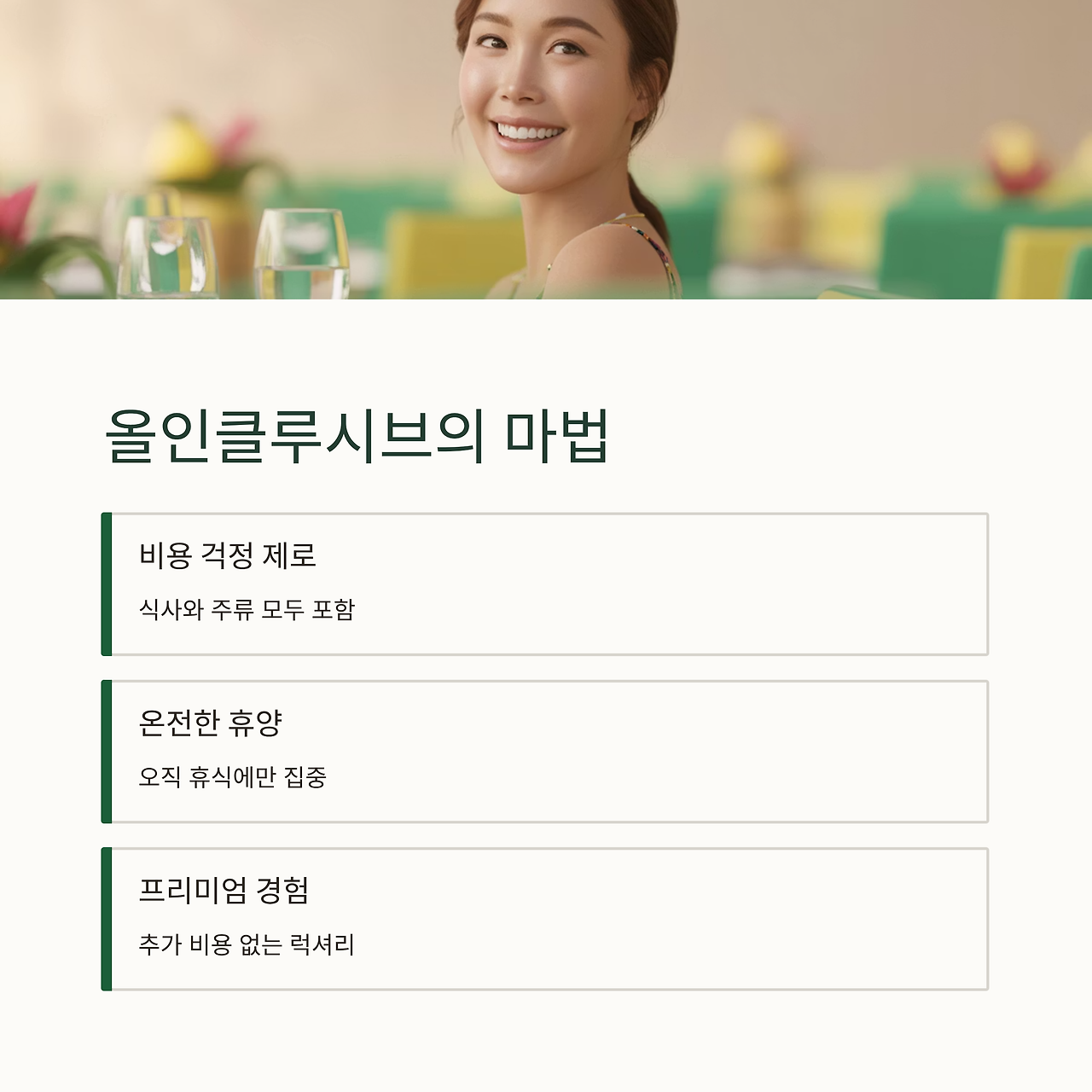
Task: Click the second water glass beside the woman
Action: 303,254
